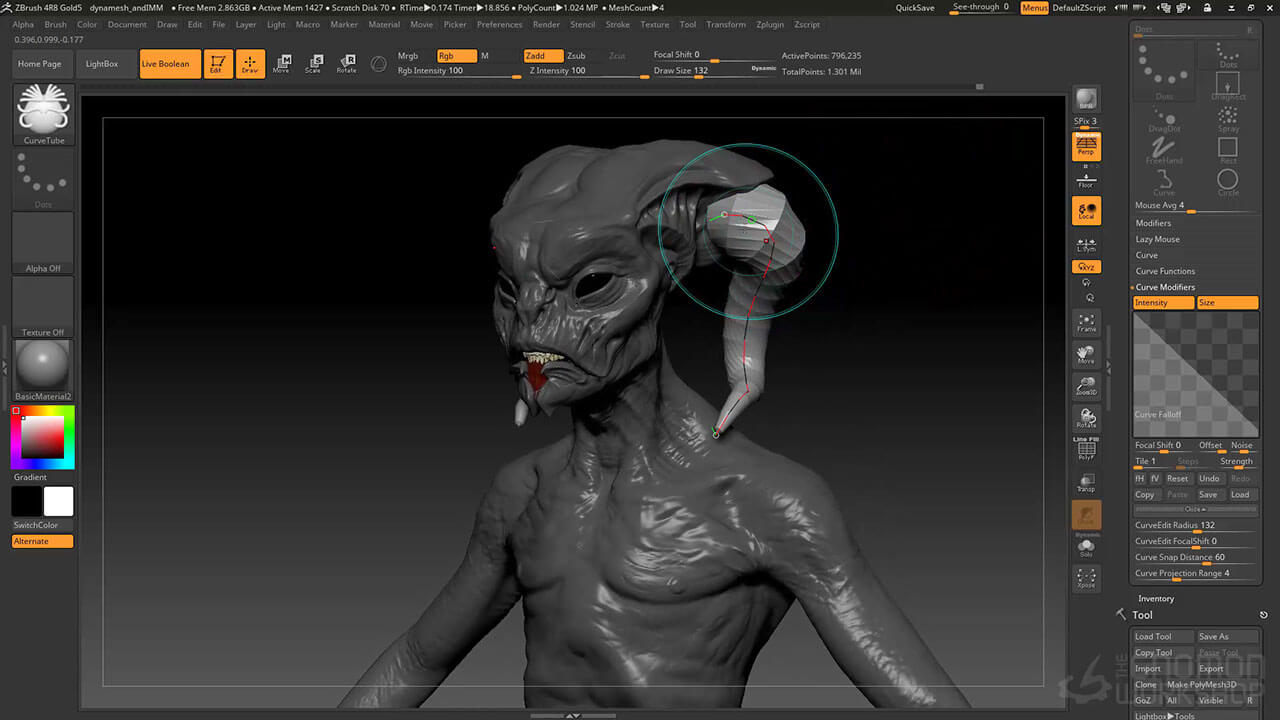This screenshot has height=720, width=1280.
Task: Click the Make PolyMesh3D button
Action: 1201,685
